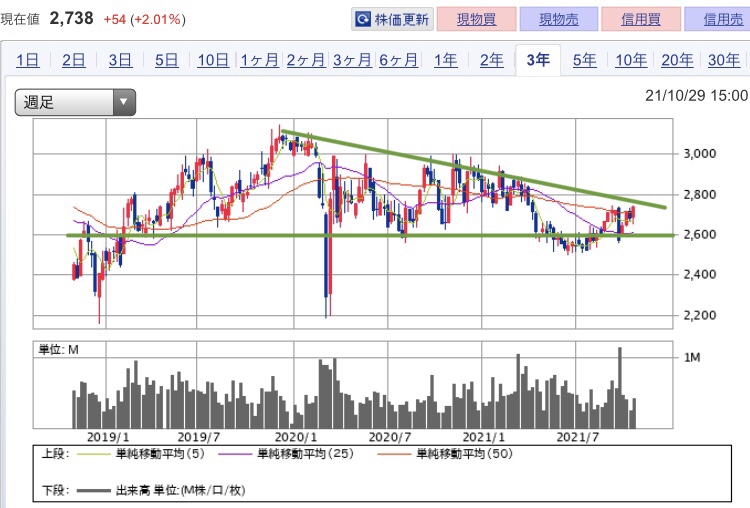Click the tallest volume bar near 2021/9
The image size is (750, 508).
coord(620,387)
